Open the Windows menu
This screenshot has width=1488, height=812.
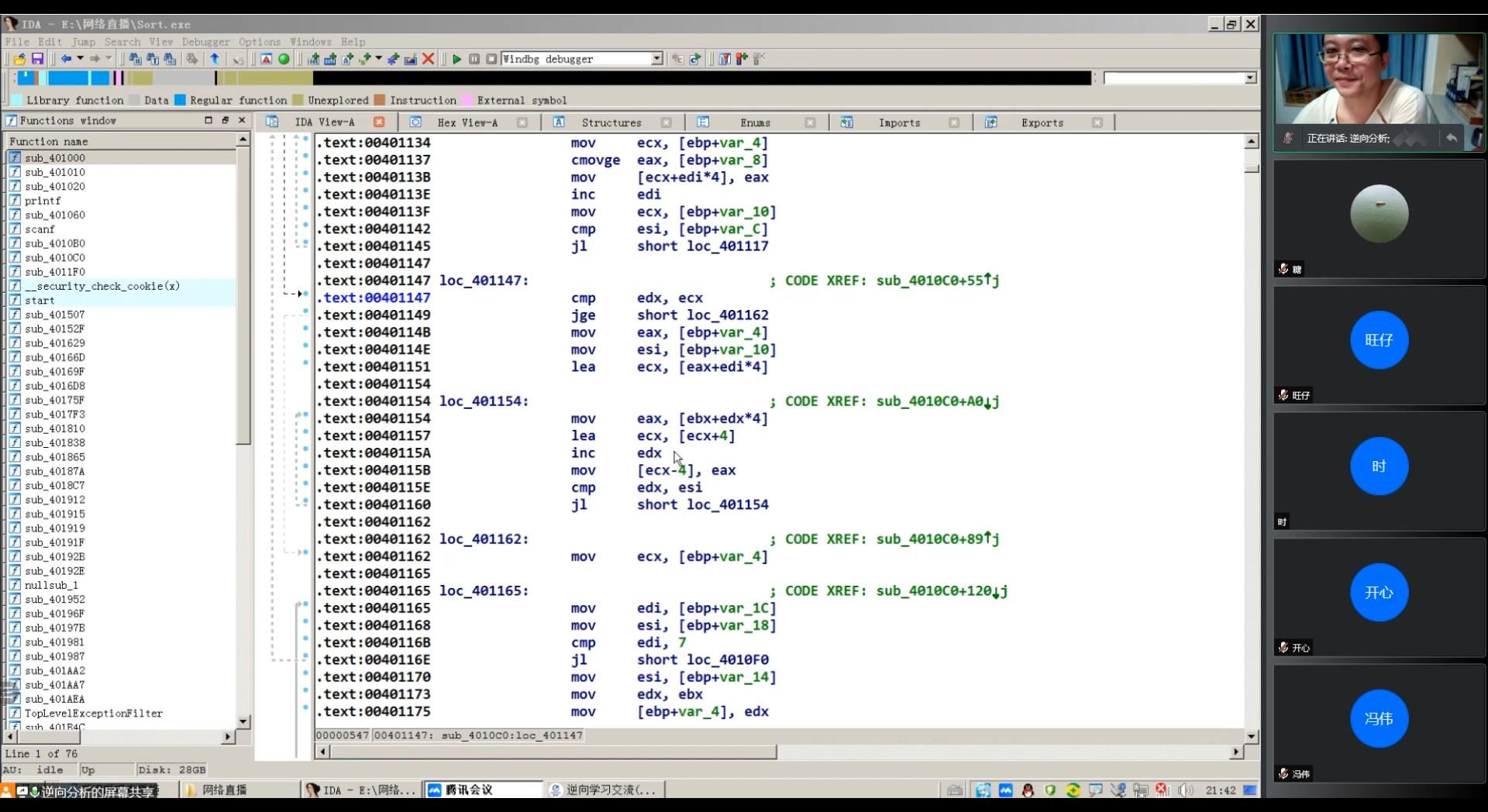311,42
